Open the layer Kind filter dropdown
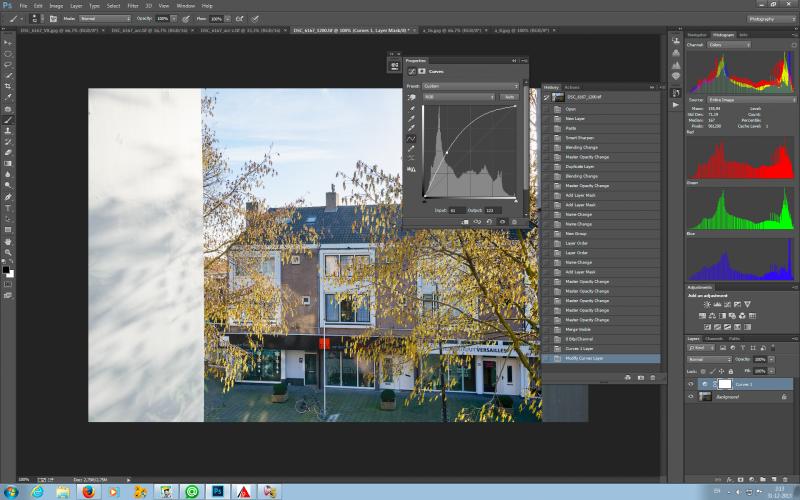The height and width of the screenshot is (500, 800). point(702,348)
